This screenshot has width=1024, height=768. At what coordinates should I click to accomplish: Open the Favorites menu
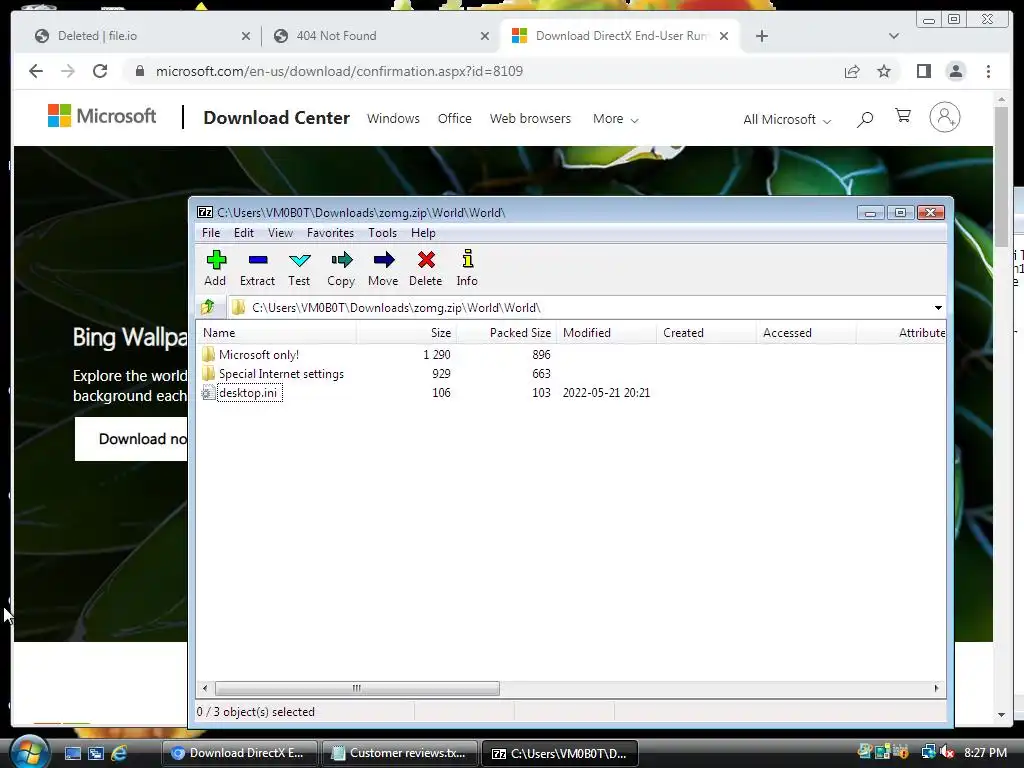(x=330, y=232)
